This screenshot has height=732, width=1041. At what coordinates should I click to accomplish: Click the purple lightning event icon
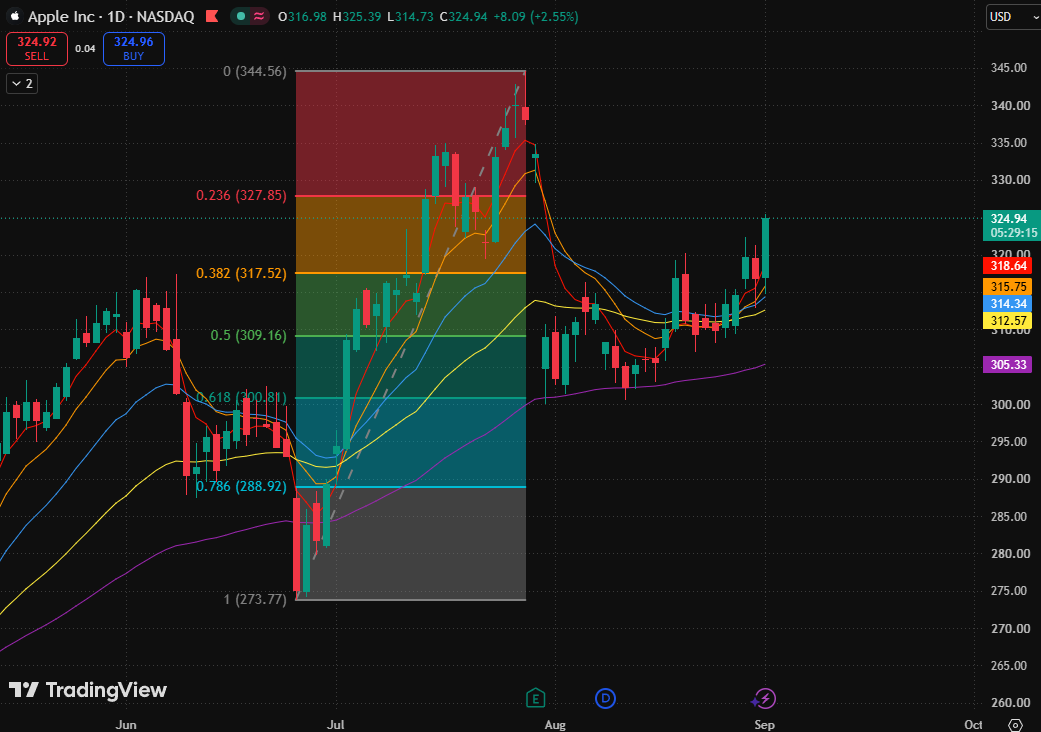764,698
